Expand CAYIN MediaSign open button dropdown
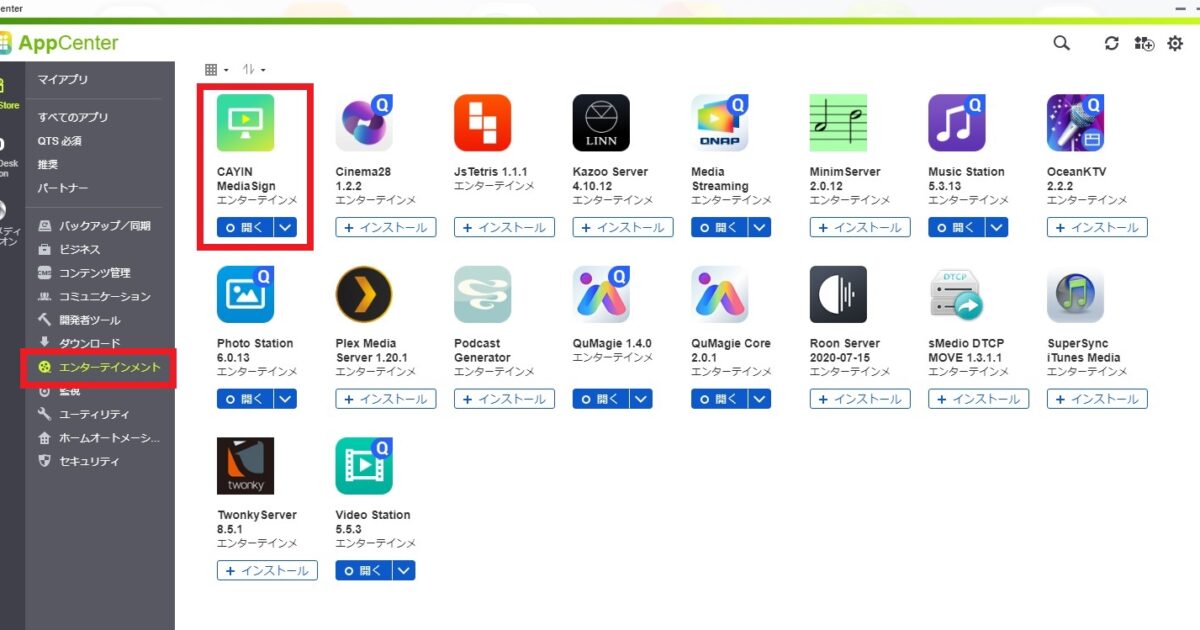 point(286,227)
